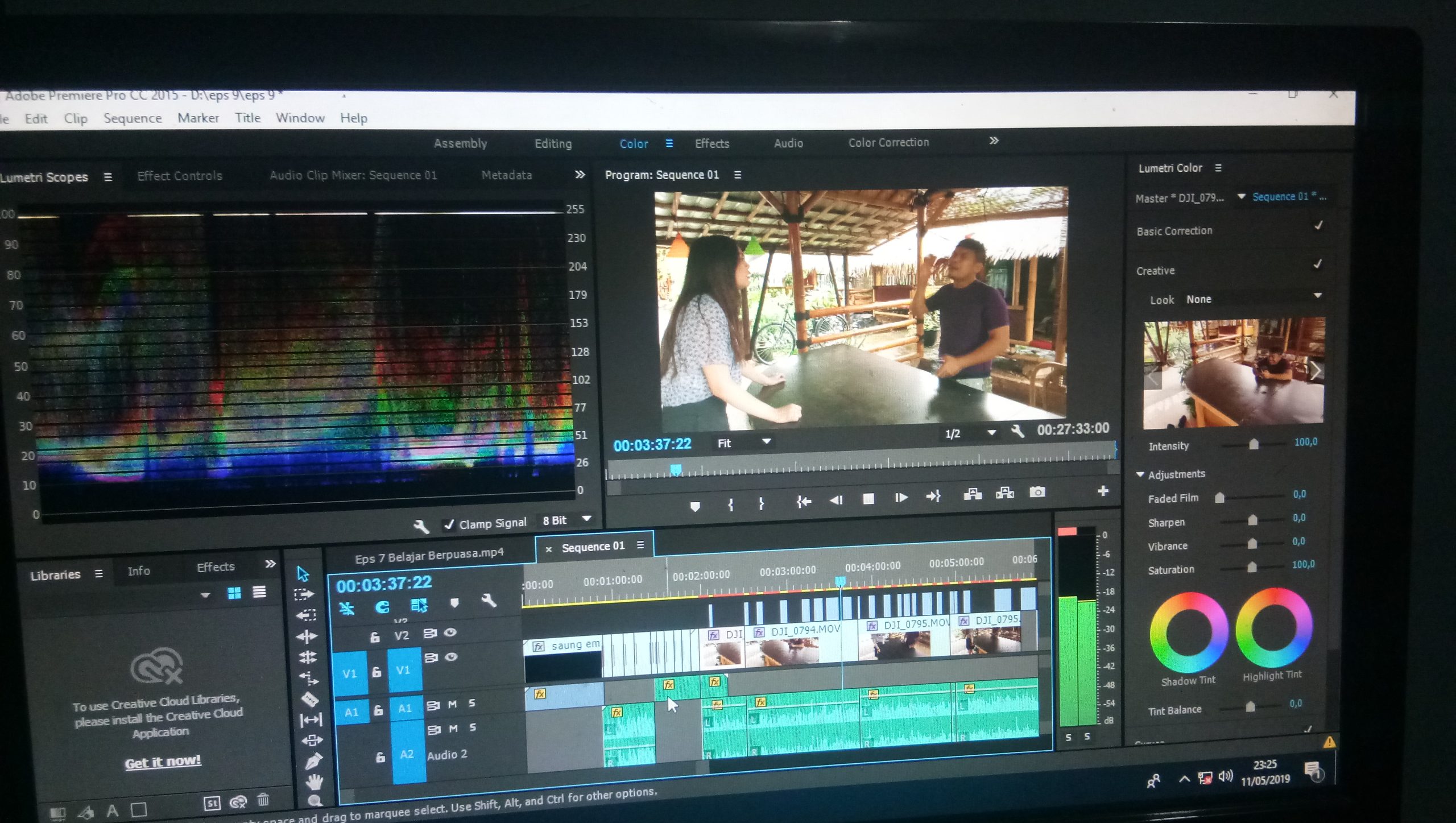Open the Marker menu
The height and width of the screenshot is (823, 1456).
coord(198,118)
